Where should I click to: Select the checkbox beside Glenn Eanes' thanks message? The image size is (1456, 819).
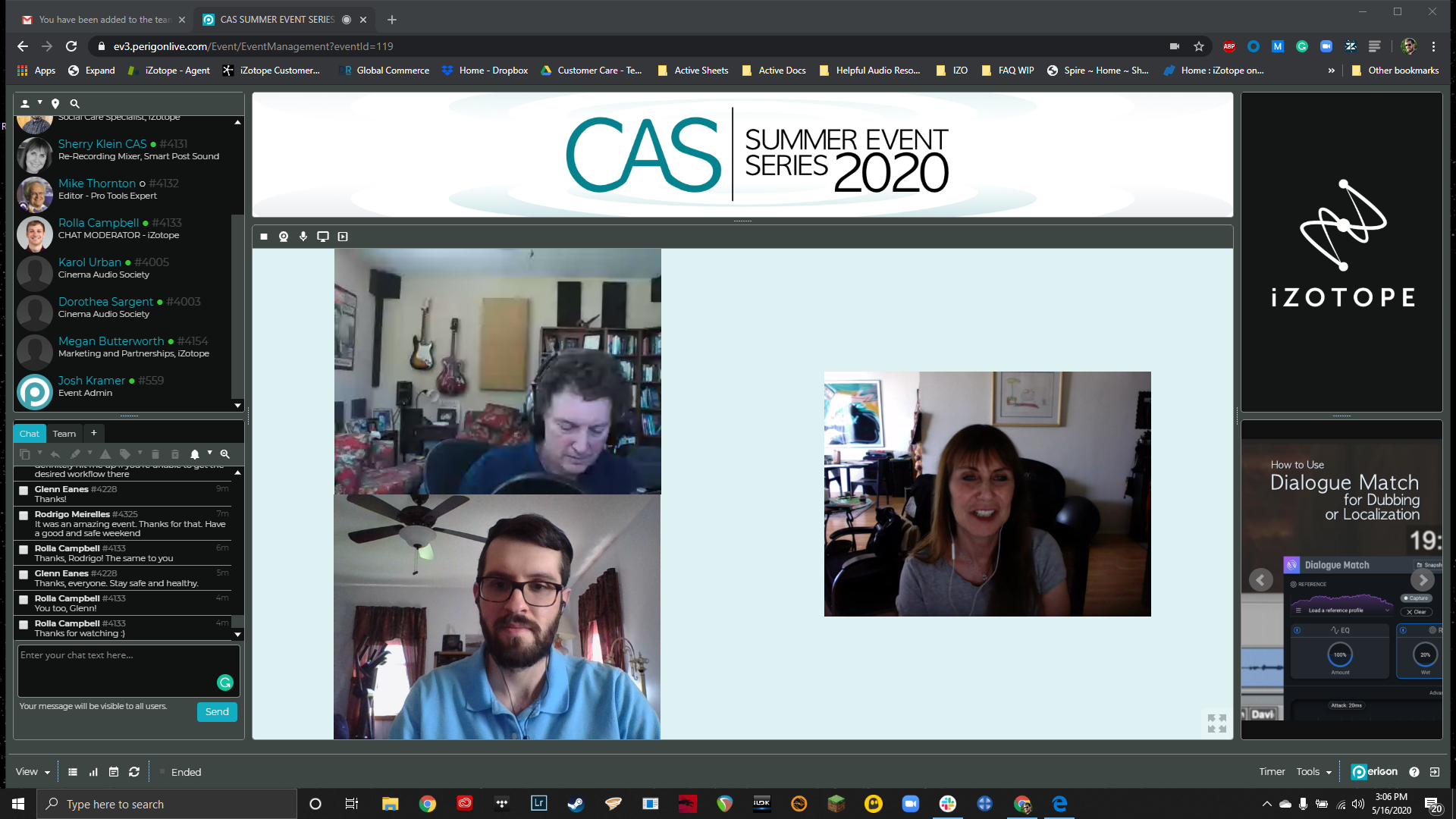(x=24, y=491)
